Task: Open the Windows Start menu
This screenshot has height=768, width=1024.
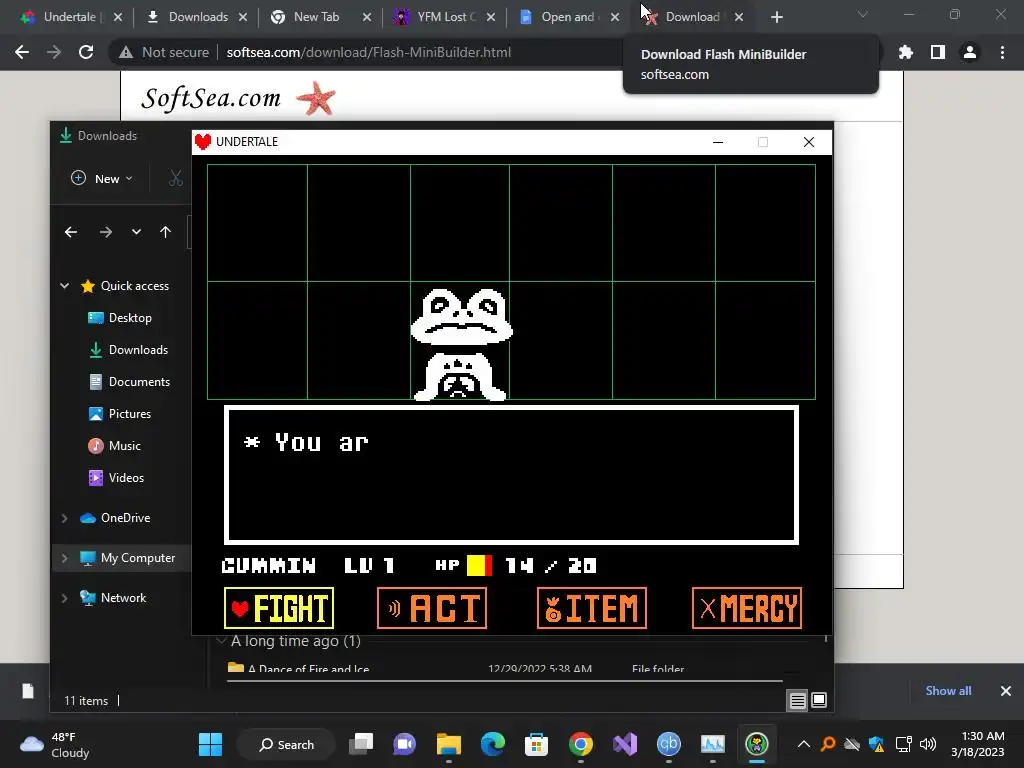Action: click(x=210, y=744)
